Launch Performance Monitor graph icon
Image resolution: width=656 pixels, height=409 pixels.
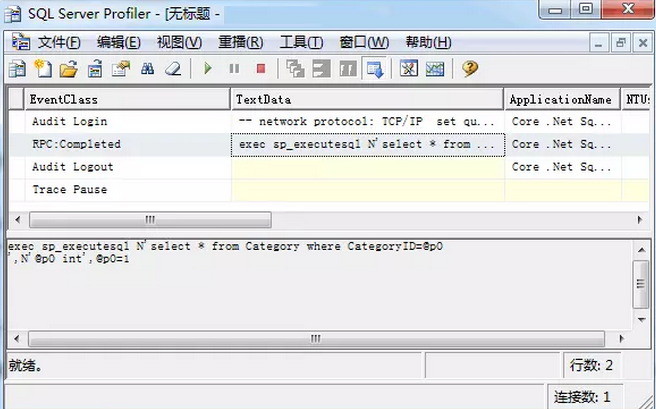pos(435,69)
